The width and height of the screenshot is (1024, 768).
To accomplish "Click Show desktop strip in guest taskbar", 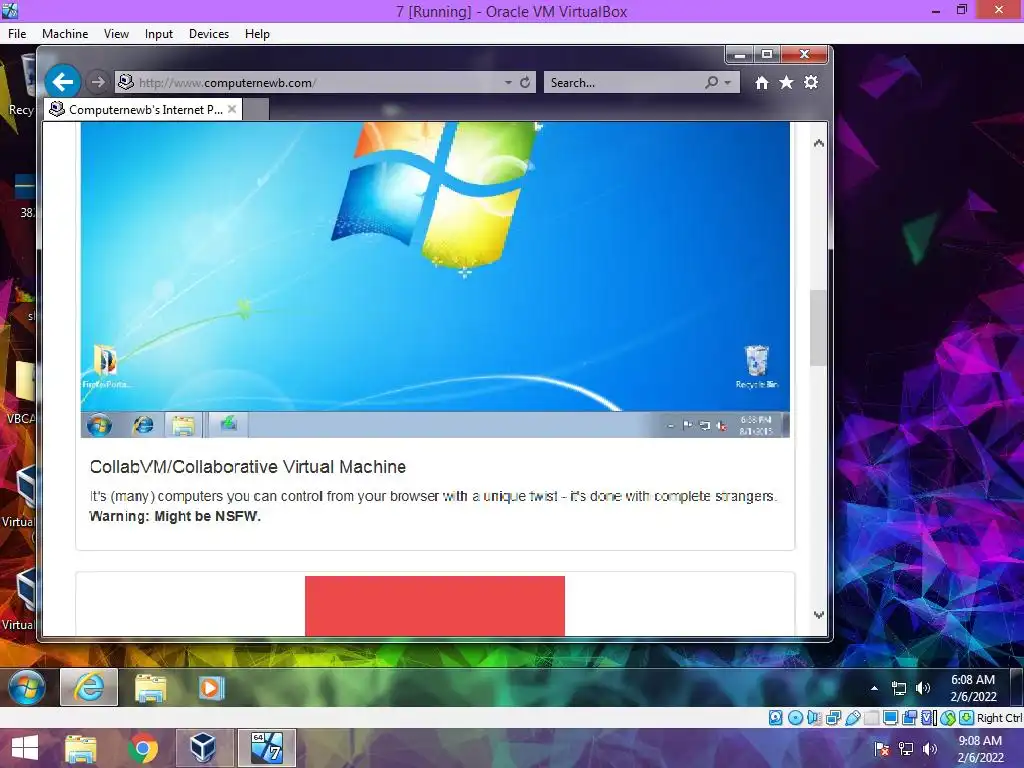I will click(1017, 687).
